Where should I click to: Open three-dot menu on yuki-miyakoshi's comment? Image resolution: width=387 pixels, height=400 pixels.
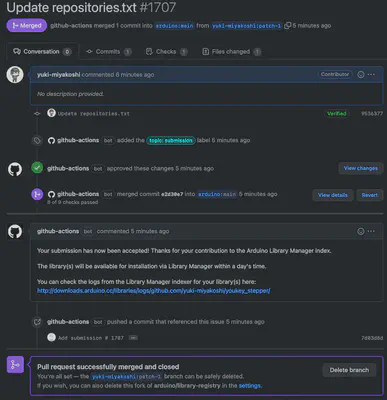pos(371,75)
